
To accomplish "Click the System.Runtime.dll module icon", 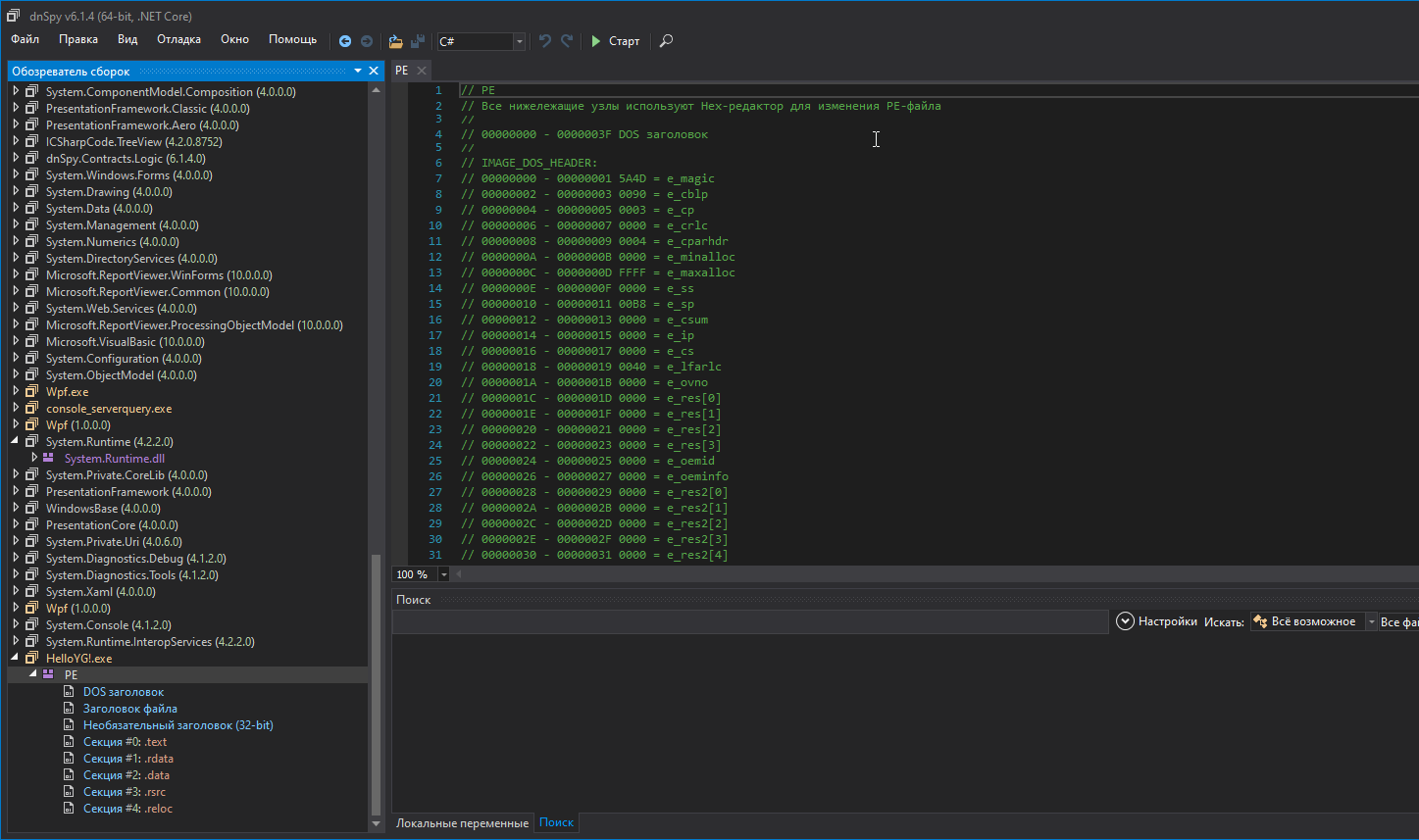I will click(x=49, y=458).
